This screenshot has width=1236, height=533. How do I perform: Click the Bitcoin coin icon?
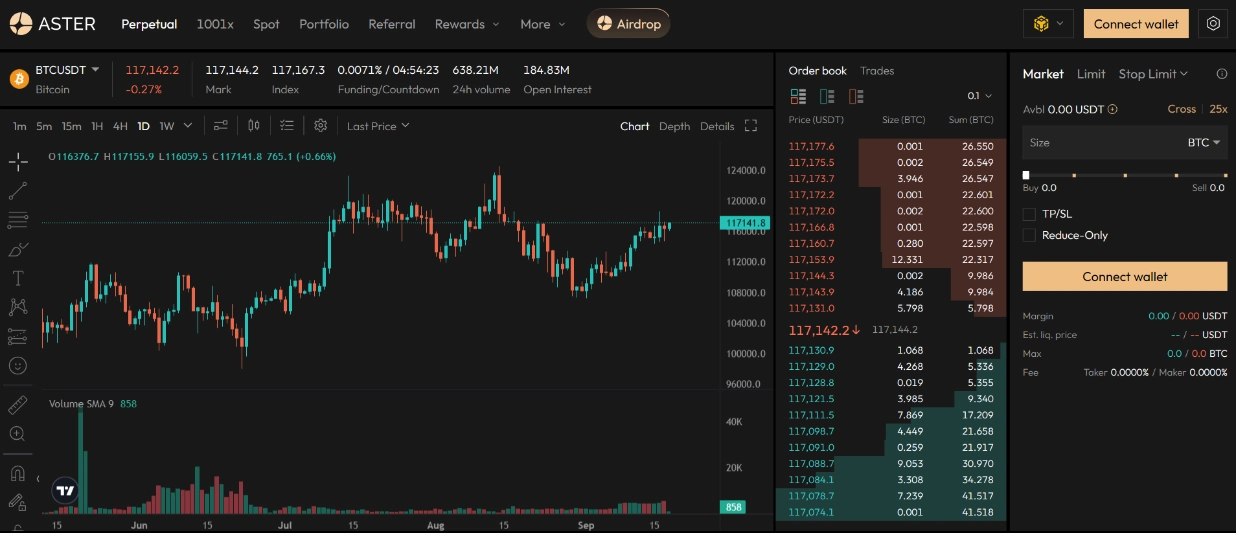[18, 79]
